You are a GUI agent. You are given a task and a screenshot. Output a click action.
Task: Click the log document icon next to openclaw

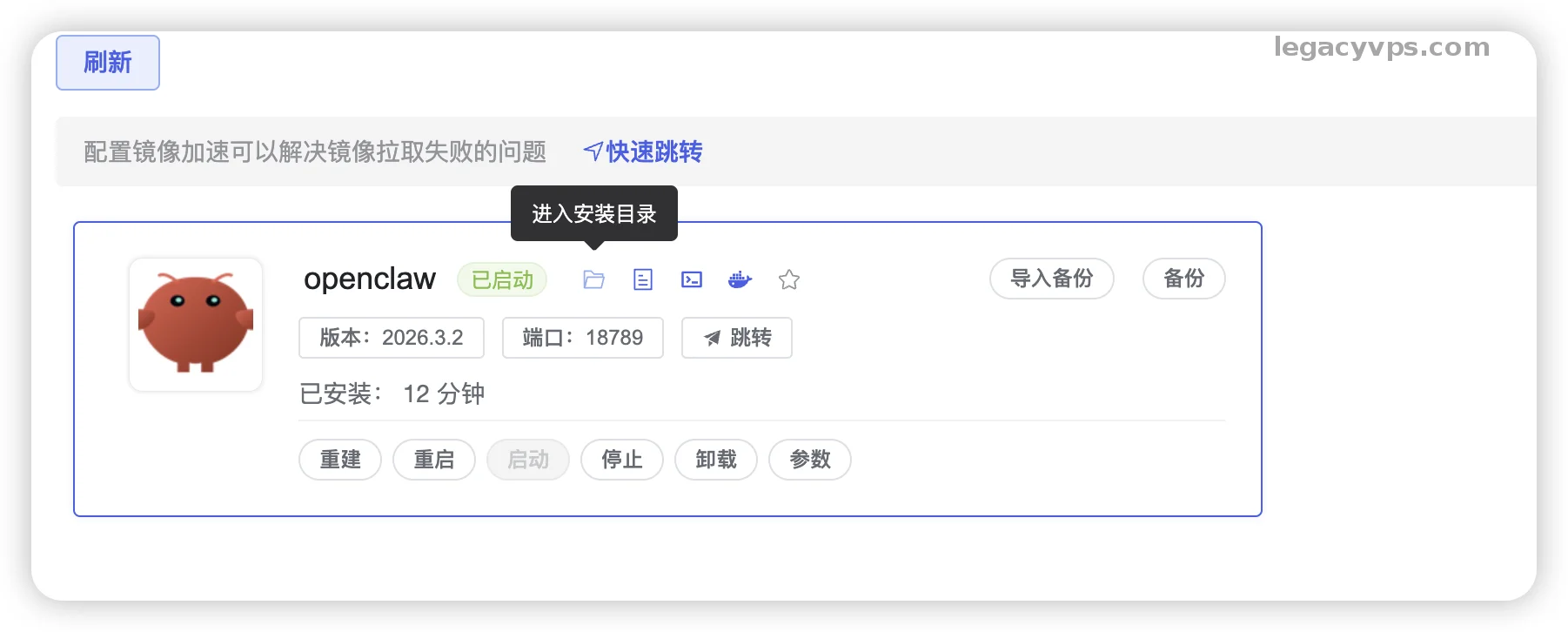643,279
